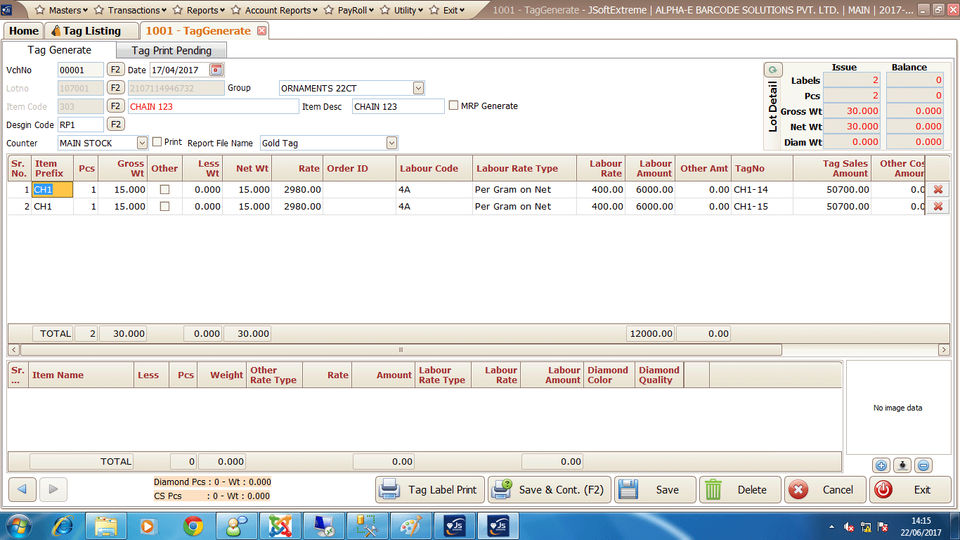Open media player from taskbar
960x540 pixels.
tap(148, 526)
